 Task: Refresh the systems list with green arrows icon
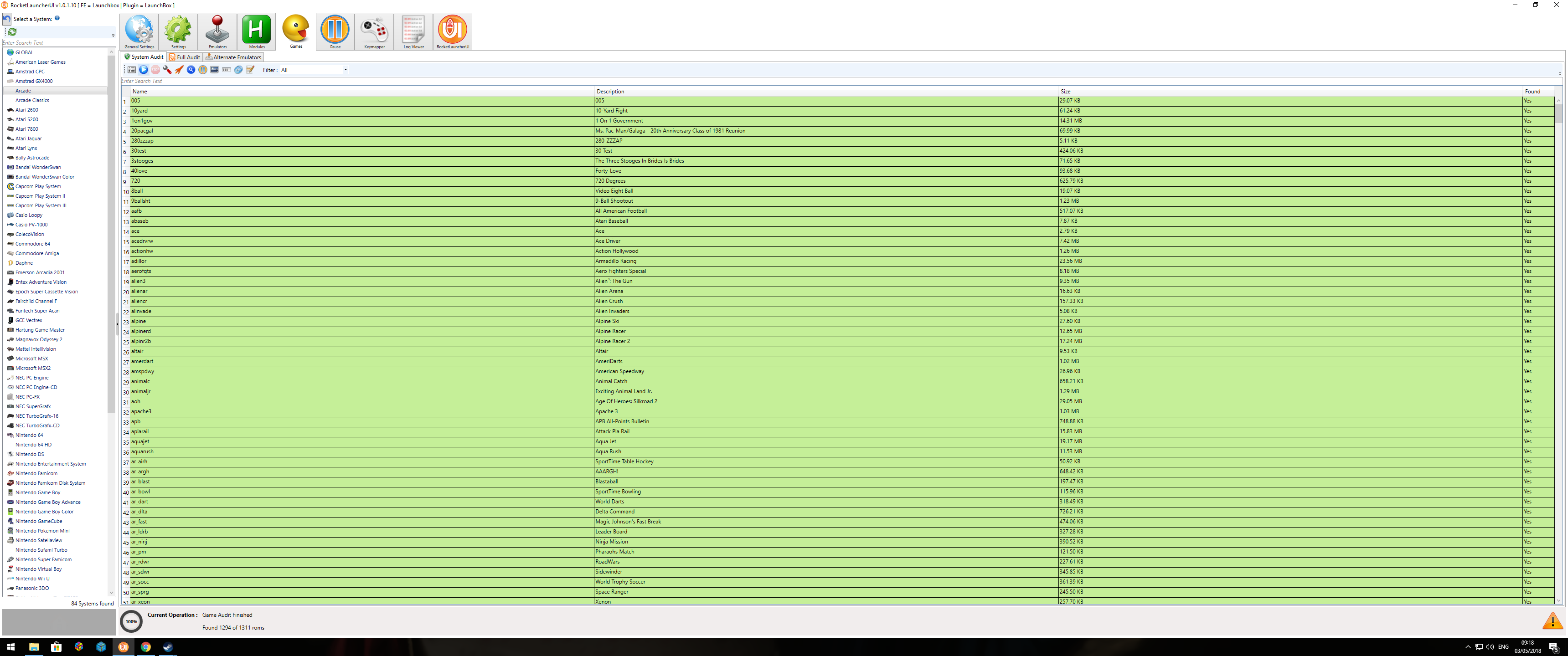click(x=11, y=31)
